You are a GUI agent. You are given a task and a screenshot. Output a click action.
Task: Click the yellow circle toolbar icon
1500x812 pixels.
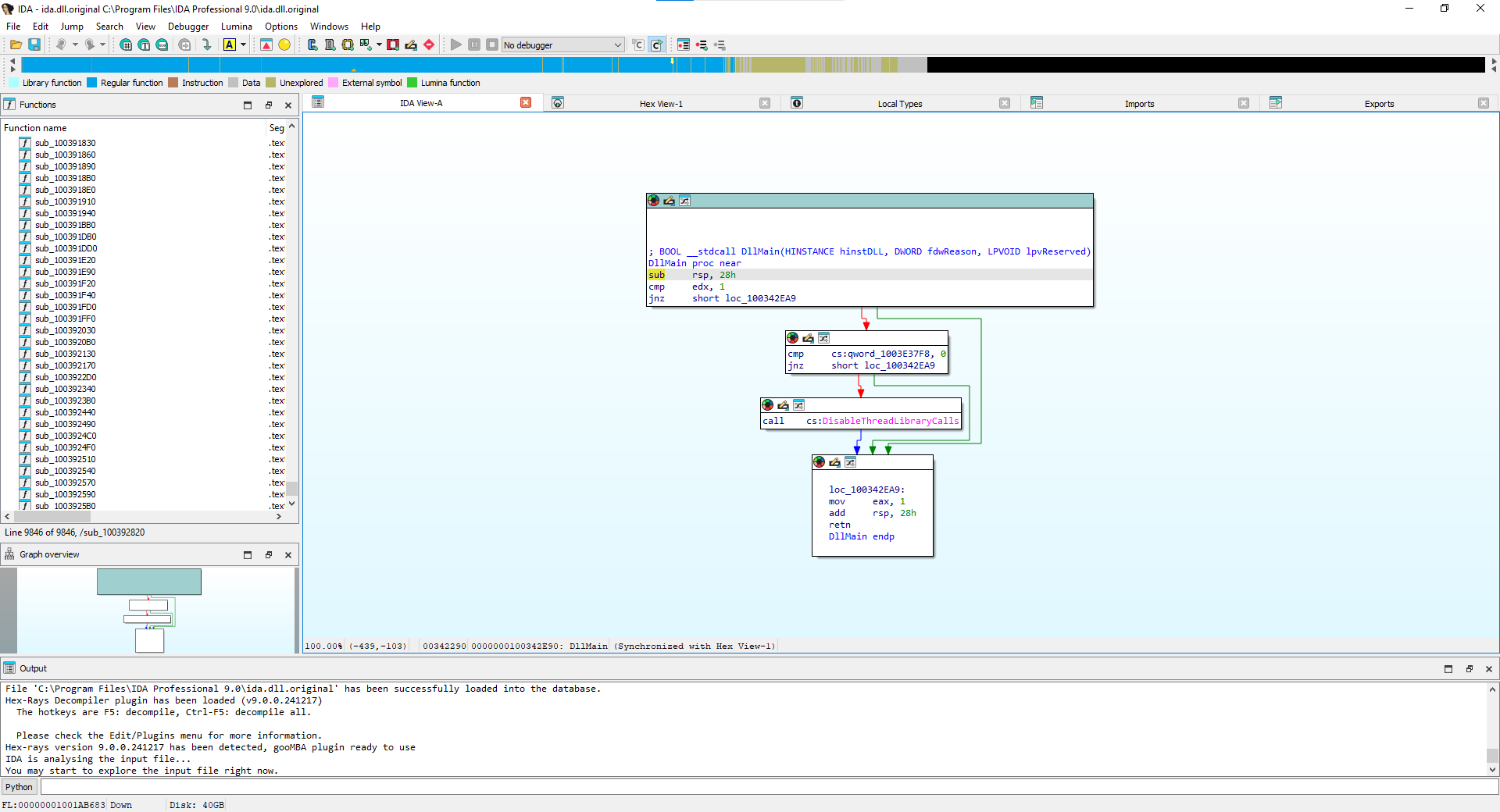[284, 45]
